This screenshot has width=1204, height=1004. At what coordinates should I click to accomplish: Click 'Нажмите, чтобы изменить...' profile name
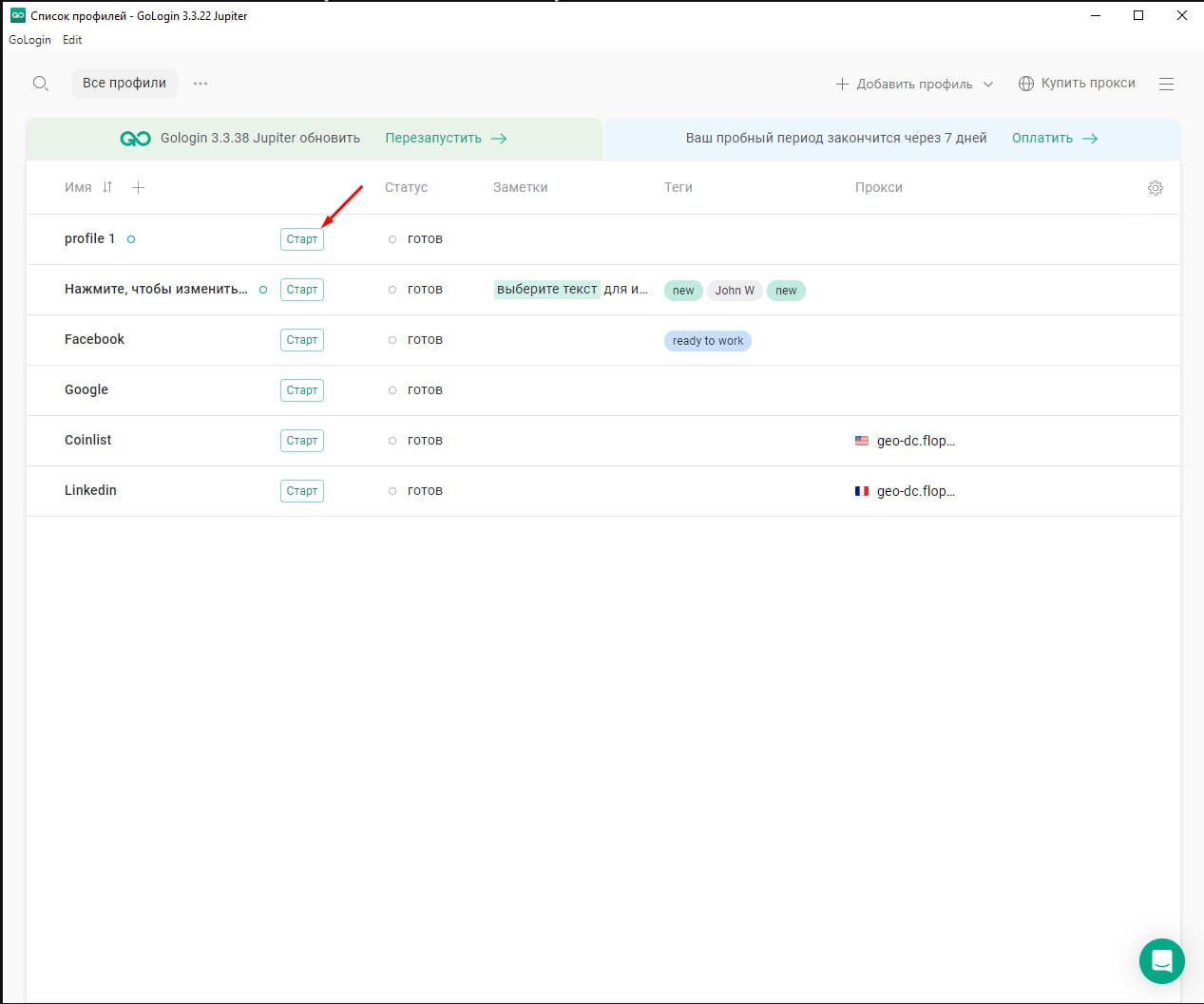[x=156, y=289]
